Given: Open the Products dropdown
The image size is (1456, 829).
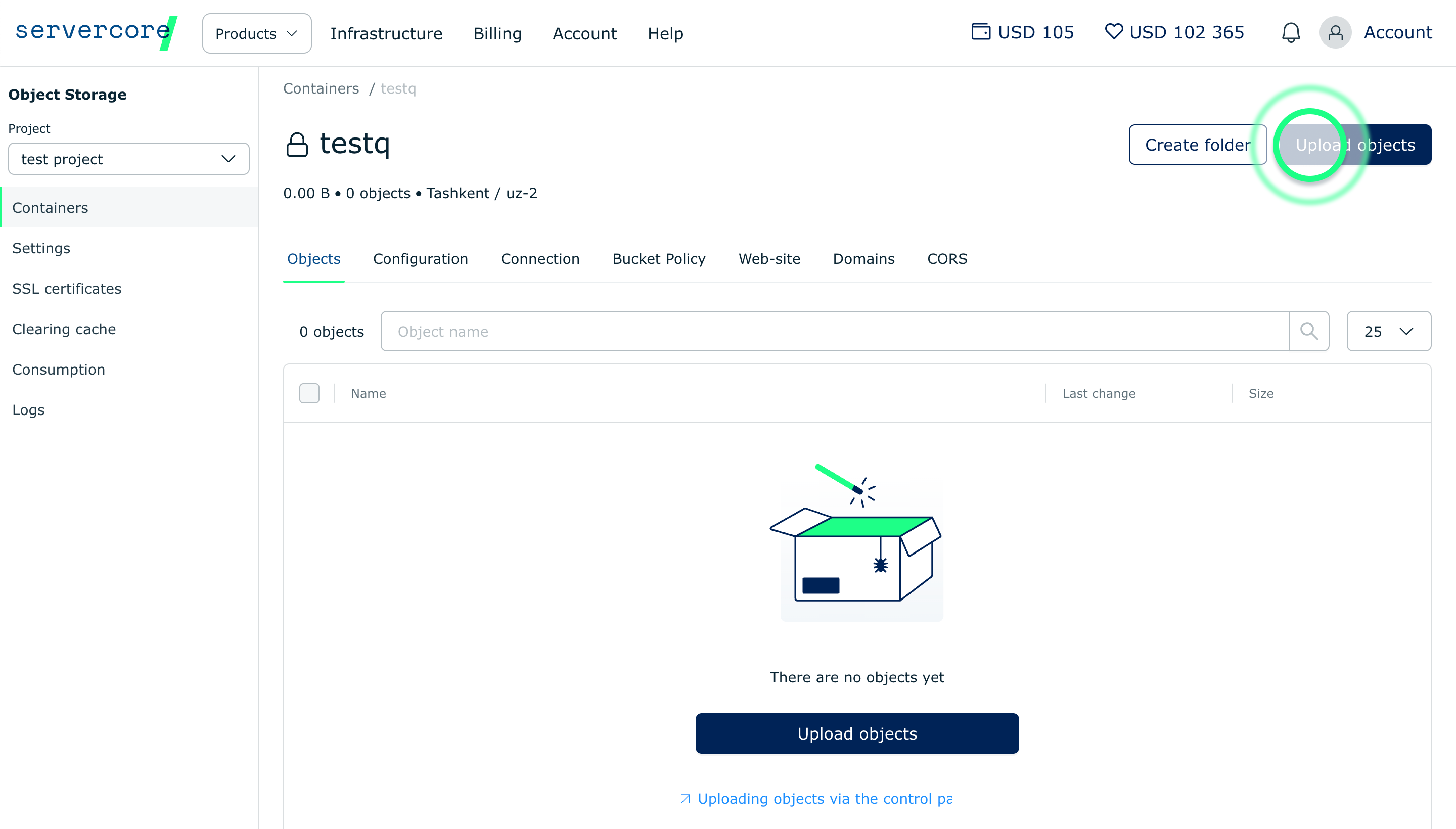Looking at the screenshot, I should coord(256,33).
